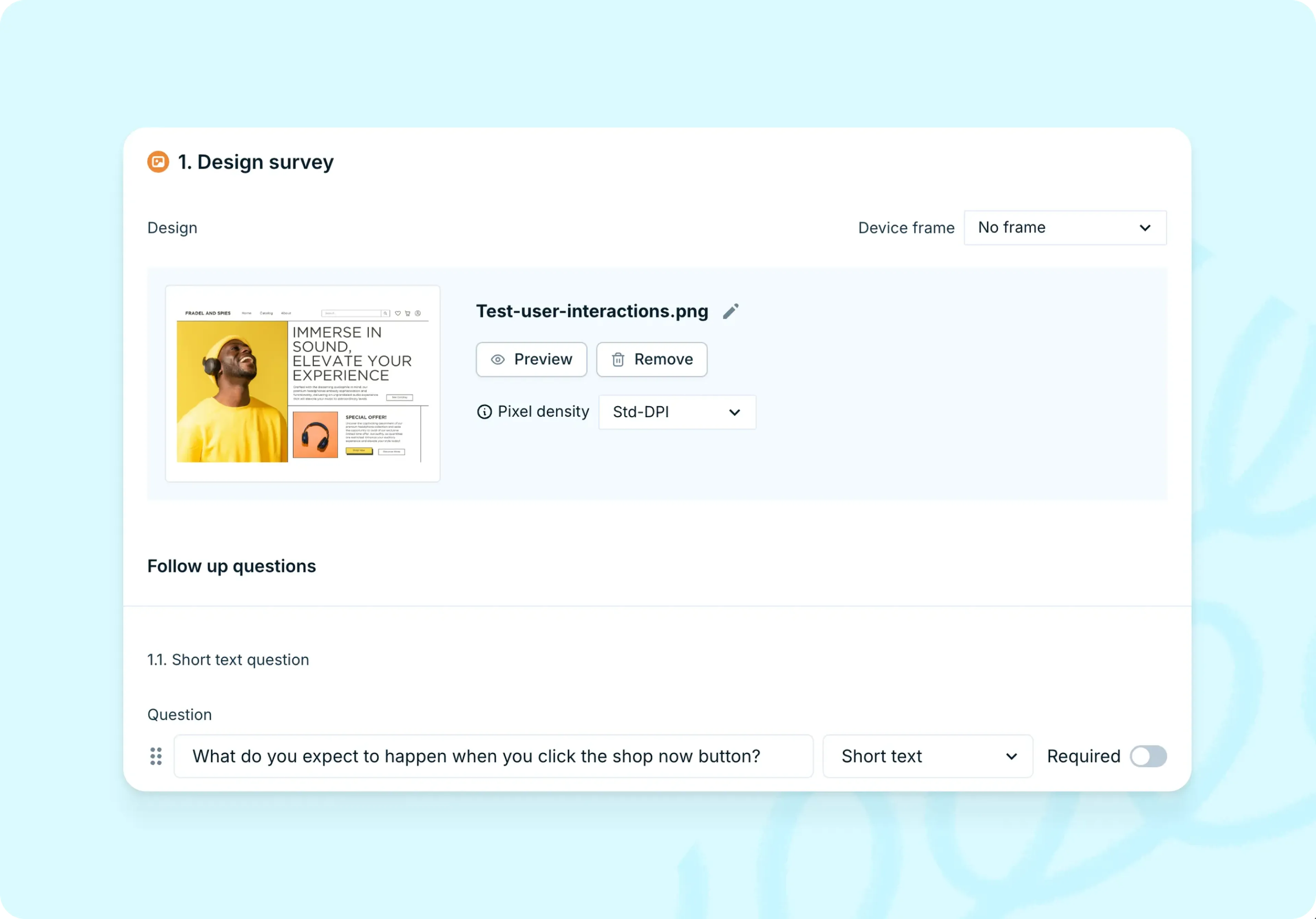Image resolution: width=1316 pixels, height=919 pixels.
Task: Click the trash icon inside the Remove button
Action: coord(618,359)
